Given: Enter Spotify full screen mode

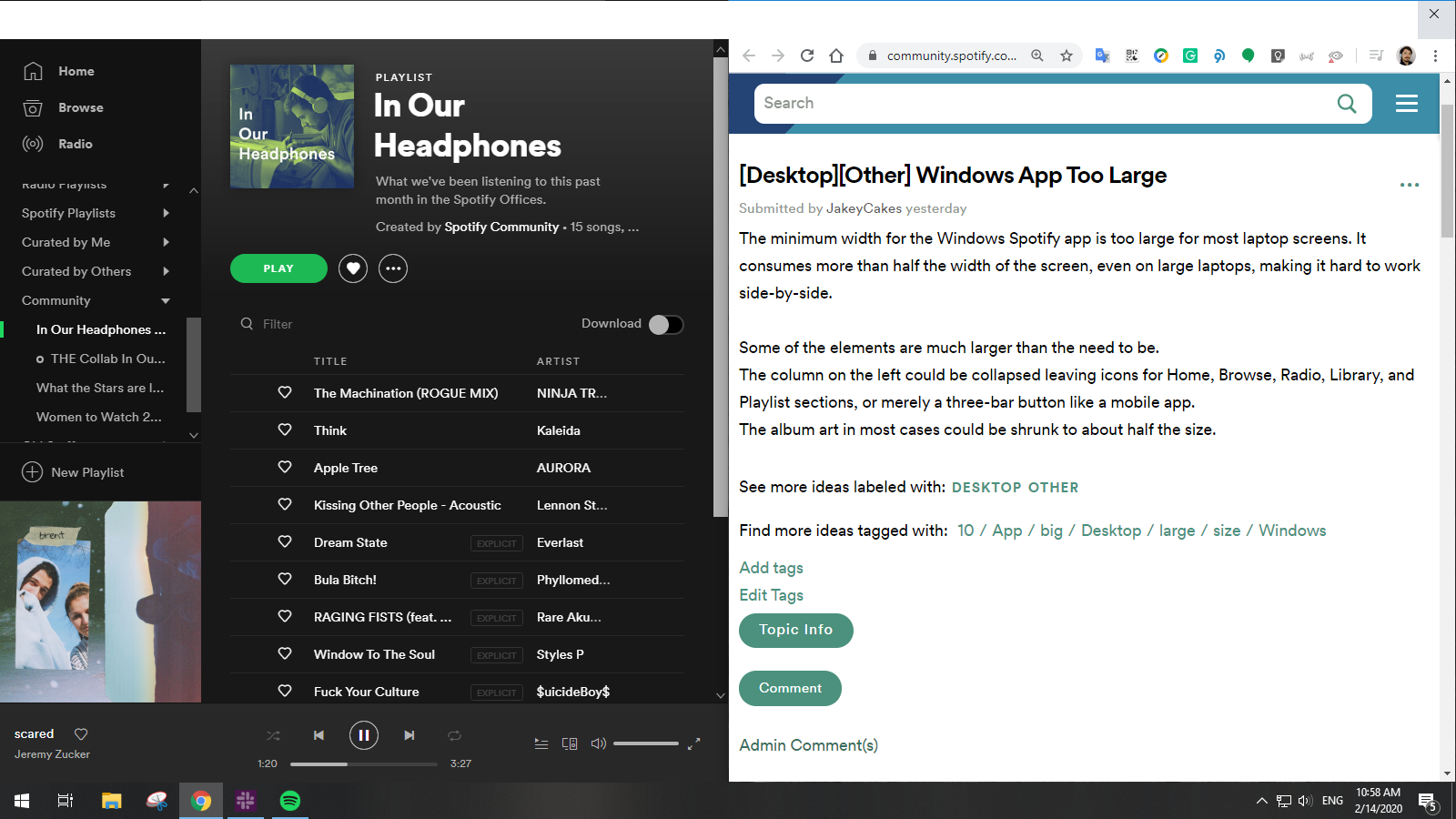Looking at the screenshot, I should (x=693, y=743).
